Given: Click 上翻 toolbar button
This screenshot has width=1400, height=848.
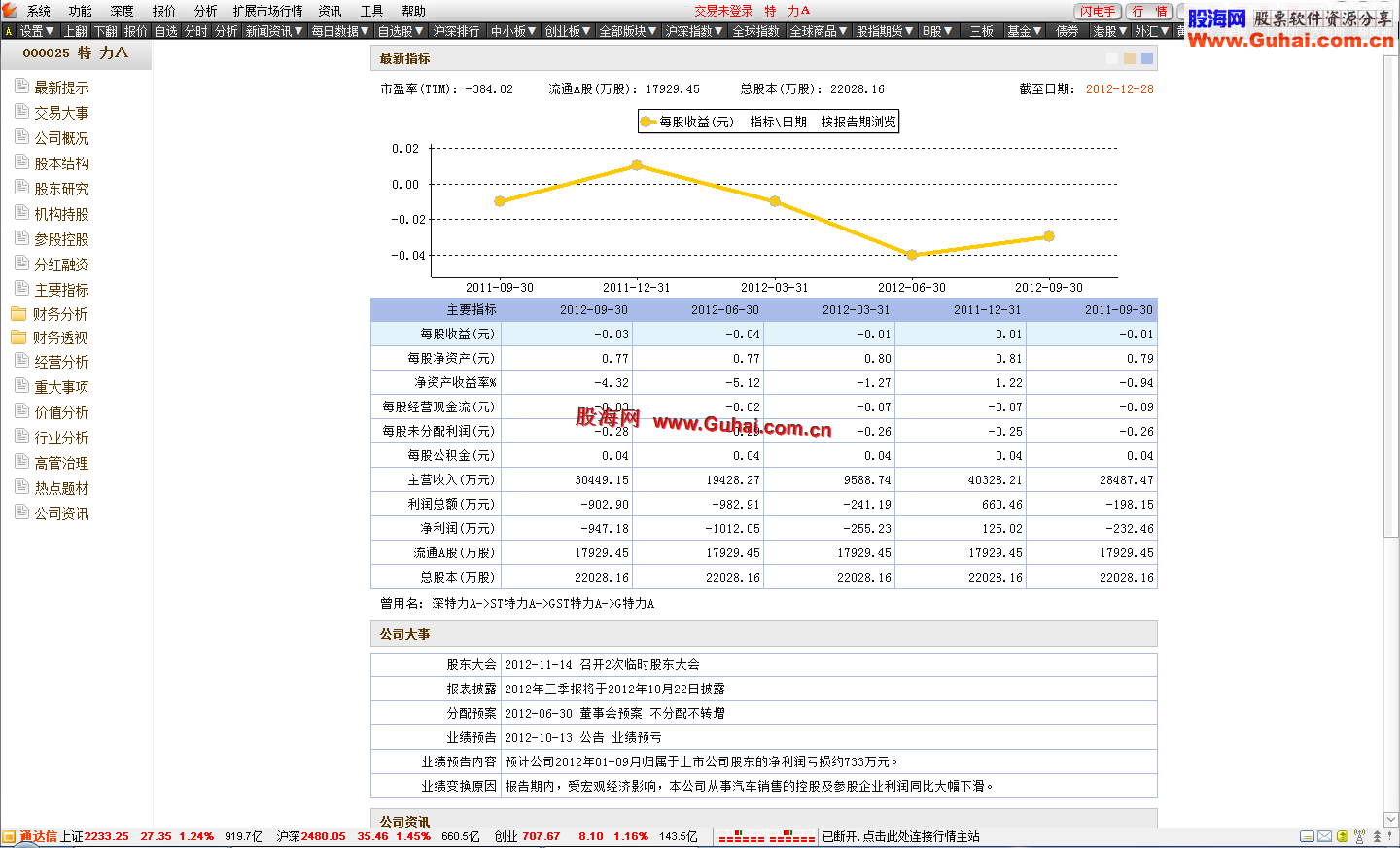Looking at the screenshot, I should point(76,31).
